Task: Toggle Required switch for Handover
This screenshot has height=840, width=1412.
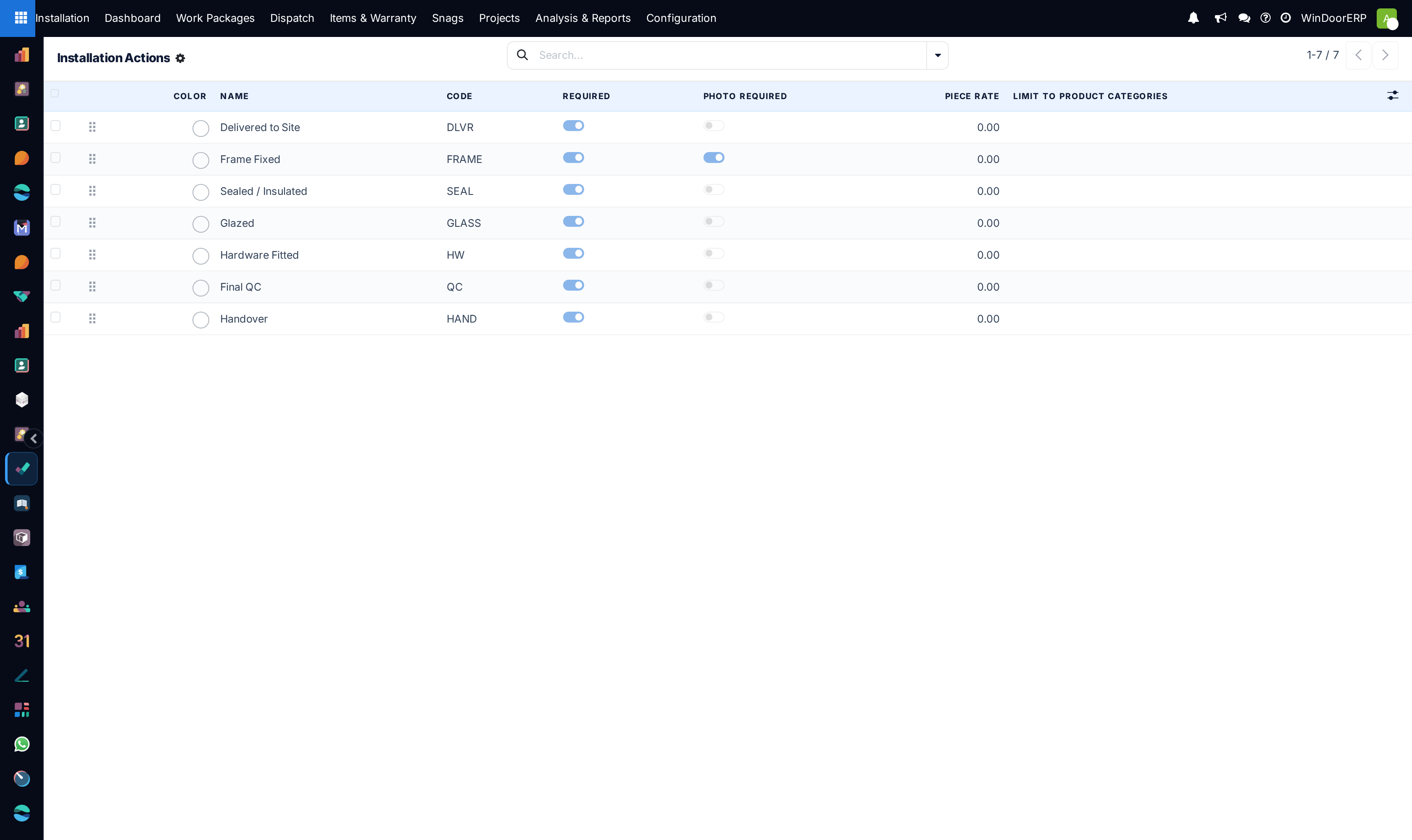Action: tap(573, 317)
